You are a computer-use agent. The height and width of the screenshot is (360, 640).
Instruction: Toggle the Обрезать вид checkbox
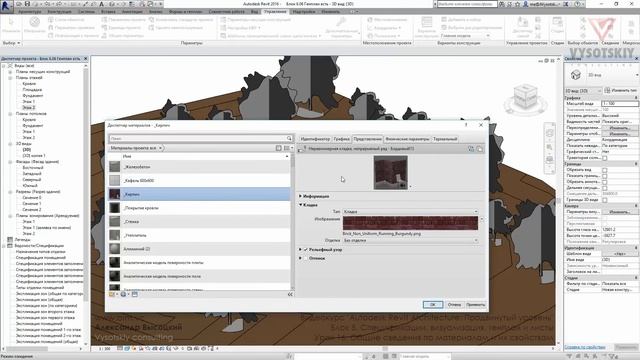(604, 170)
